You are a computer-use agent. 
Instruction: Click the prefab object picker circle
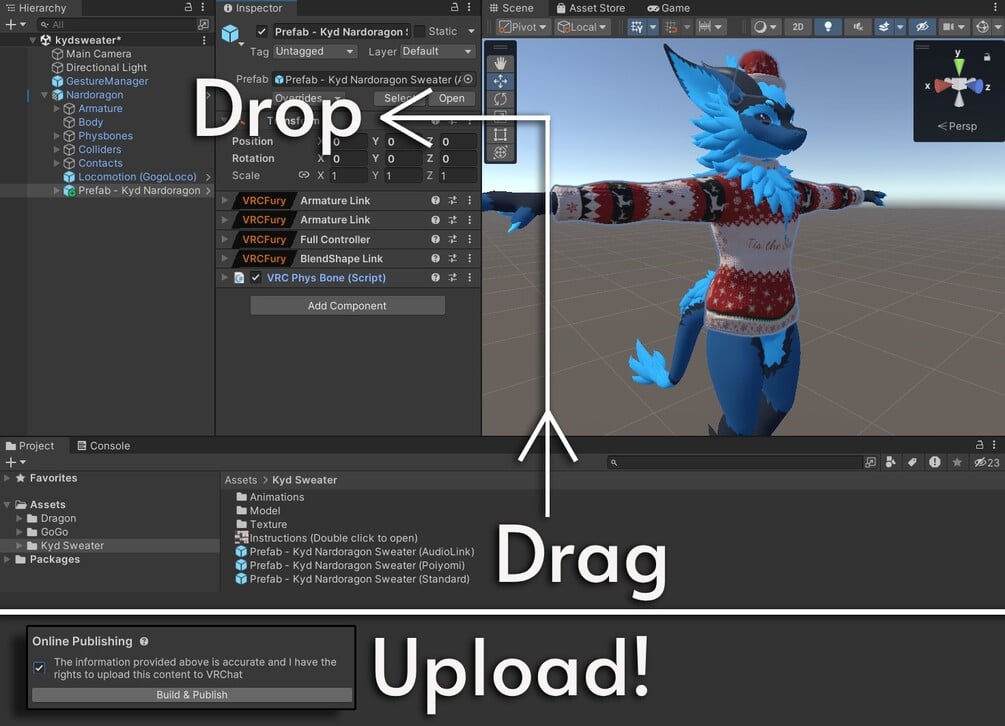click(x=468, y=79)
